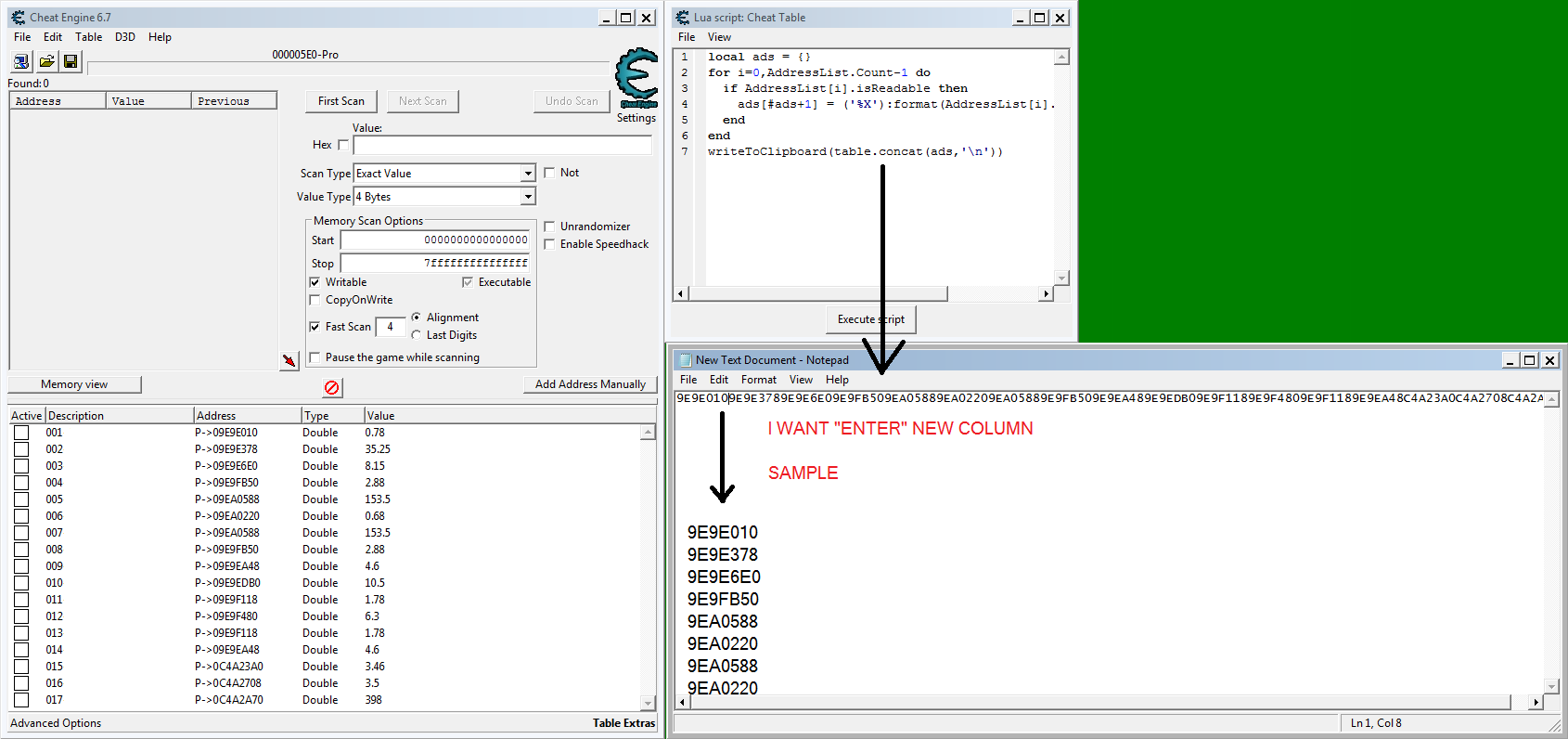1568x739 pixels.
Task: Click the Execute script button
Action: pyautogui.click(x=870, y=319)
